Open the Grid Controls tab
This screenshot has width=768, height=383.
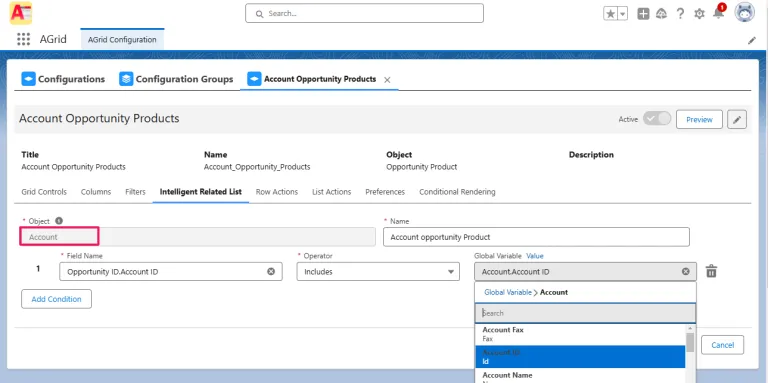pos(44,192)
